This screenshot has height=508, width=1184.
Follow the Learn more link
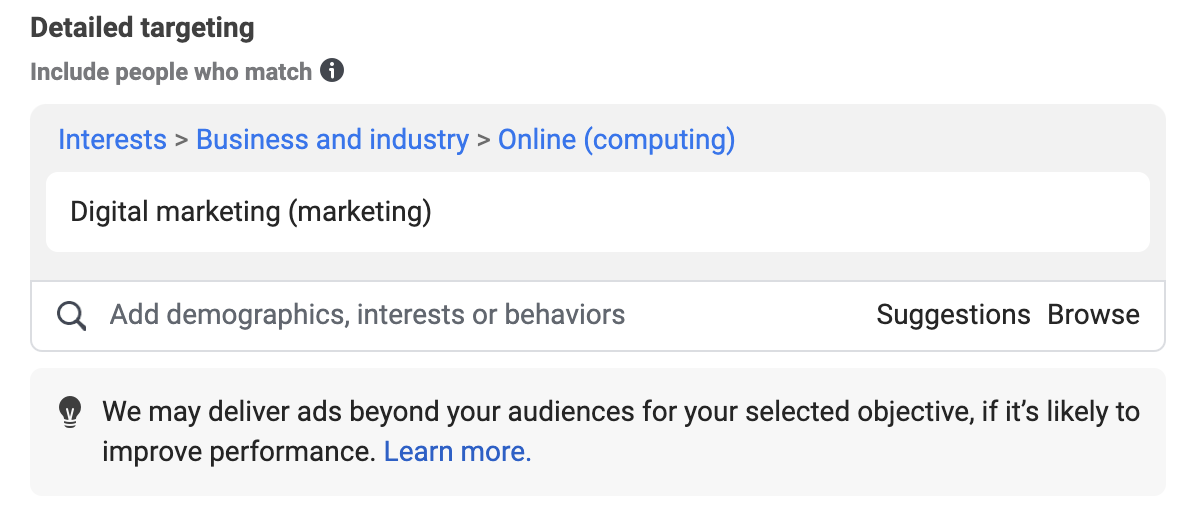pos(458,451)
